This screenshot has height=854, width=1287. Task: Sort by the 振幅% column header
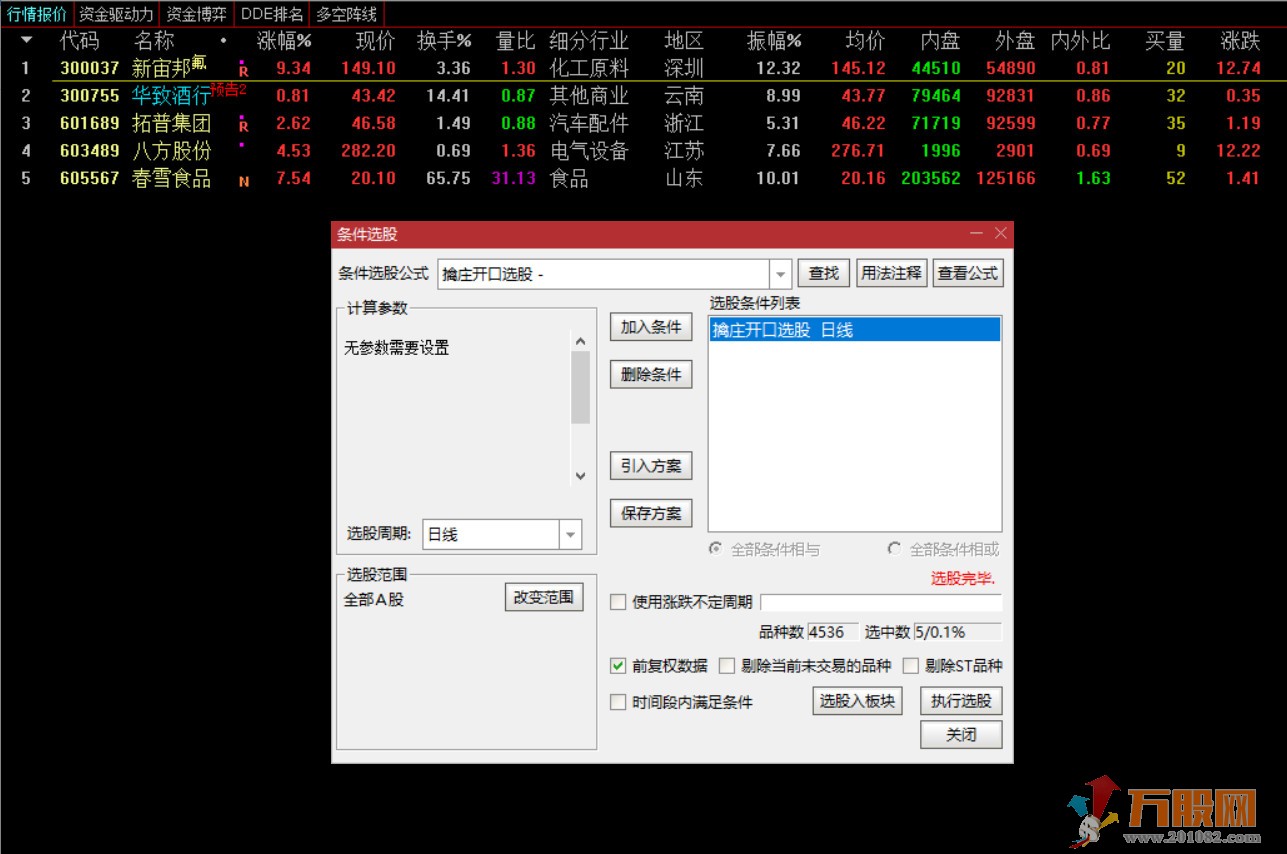pyautogui.click(x=775, y=41)
